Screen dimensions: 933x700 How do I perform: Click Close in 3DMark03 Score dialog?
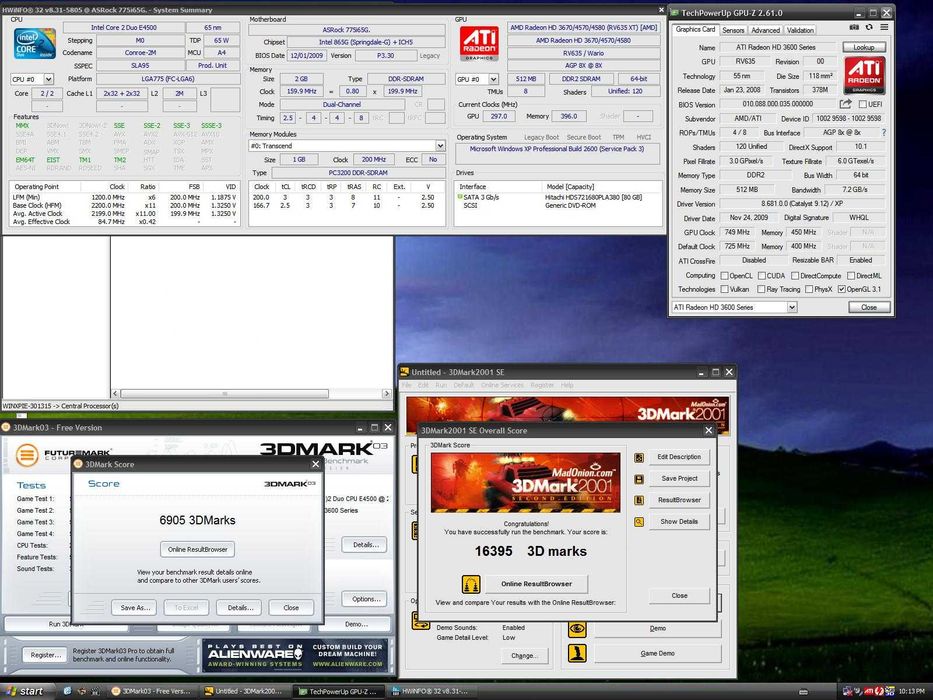coord(291,608)
